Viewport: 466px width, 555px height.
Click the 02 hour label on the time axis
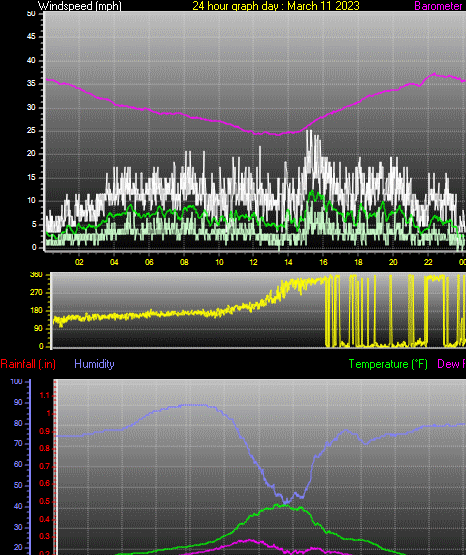tap(79, 262)
